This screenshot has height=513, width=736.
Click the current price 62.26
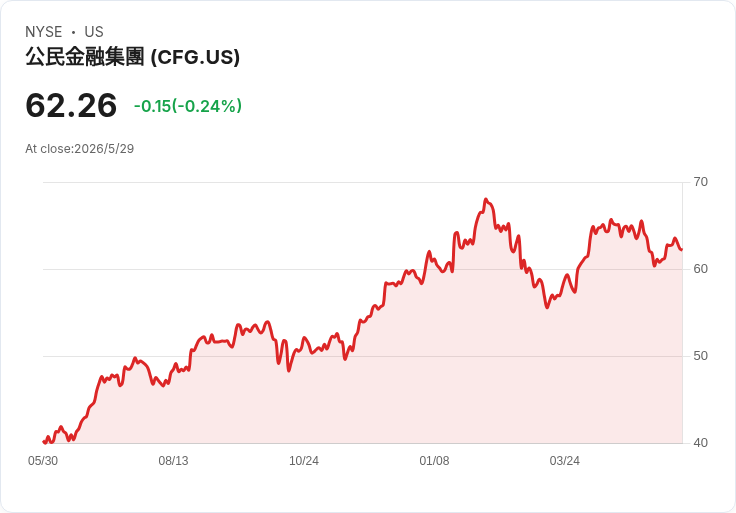point(71,105)
